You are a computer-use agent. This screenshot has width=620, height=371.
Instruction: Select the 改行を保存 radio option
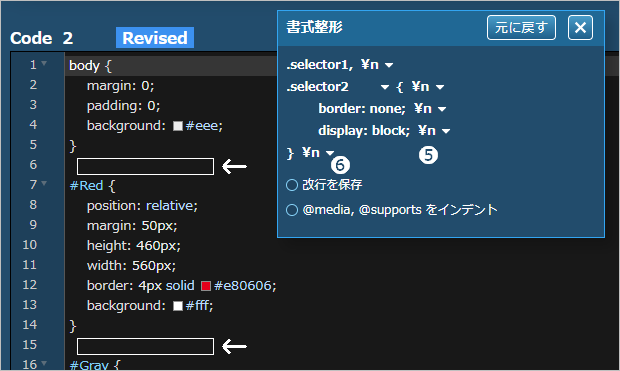click(x=292, y=185)
